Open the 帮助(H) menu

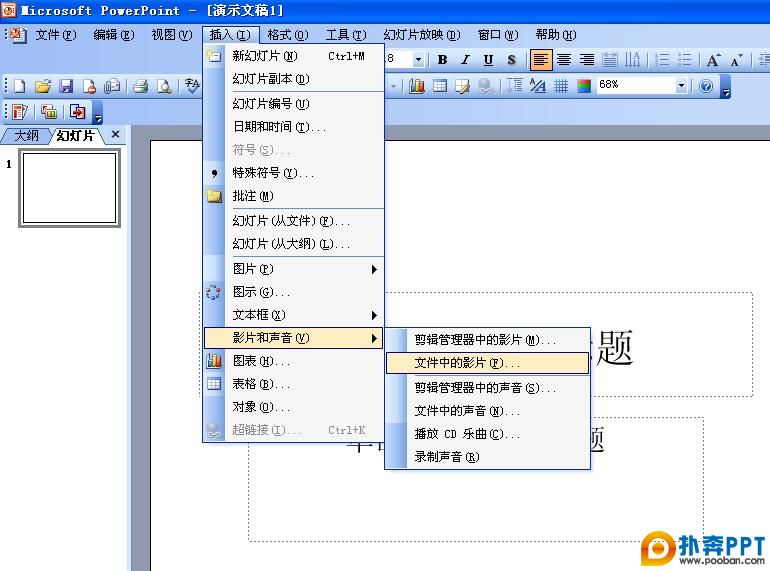(x=556, y=35)
